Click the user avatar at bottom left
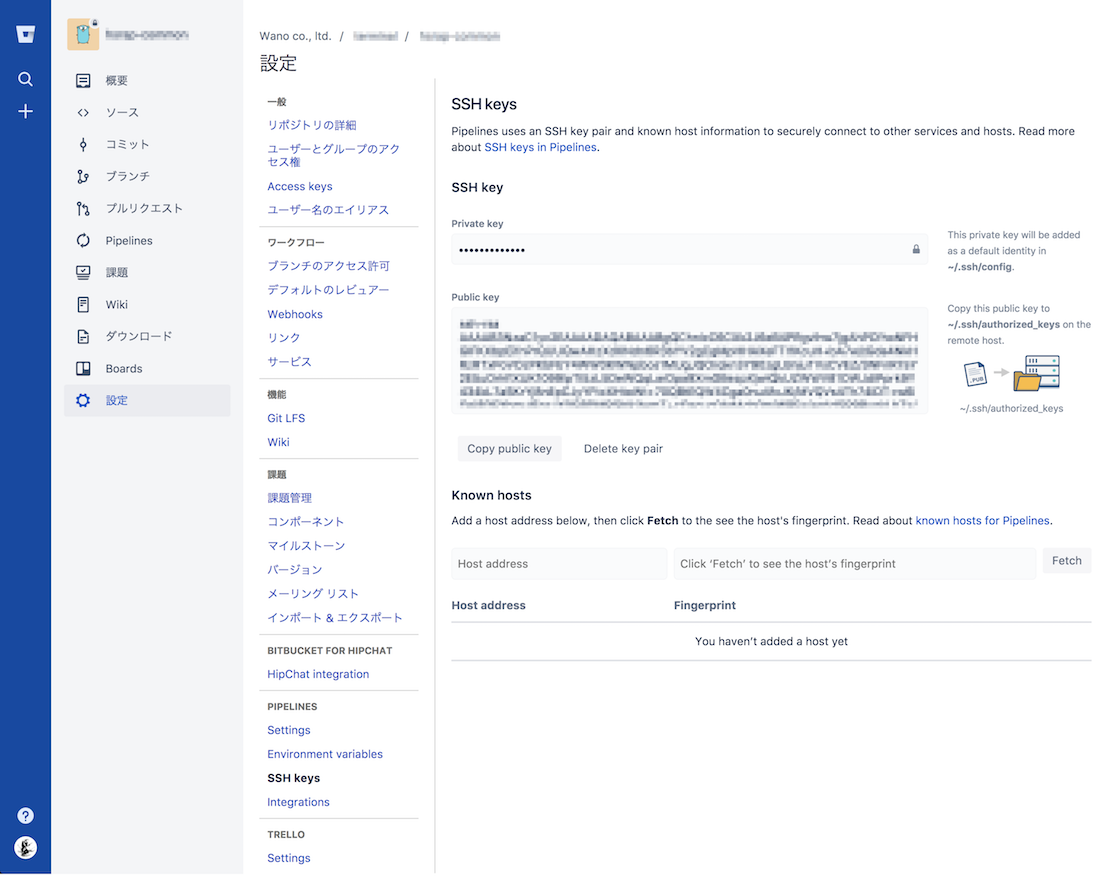 point(25,847)
